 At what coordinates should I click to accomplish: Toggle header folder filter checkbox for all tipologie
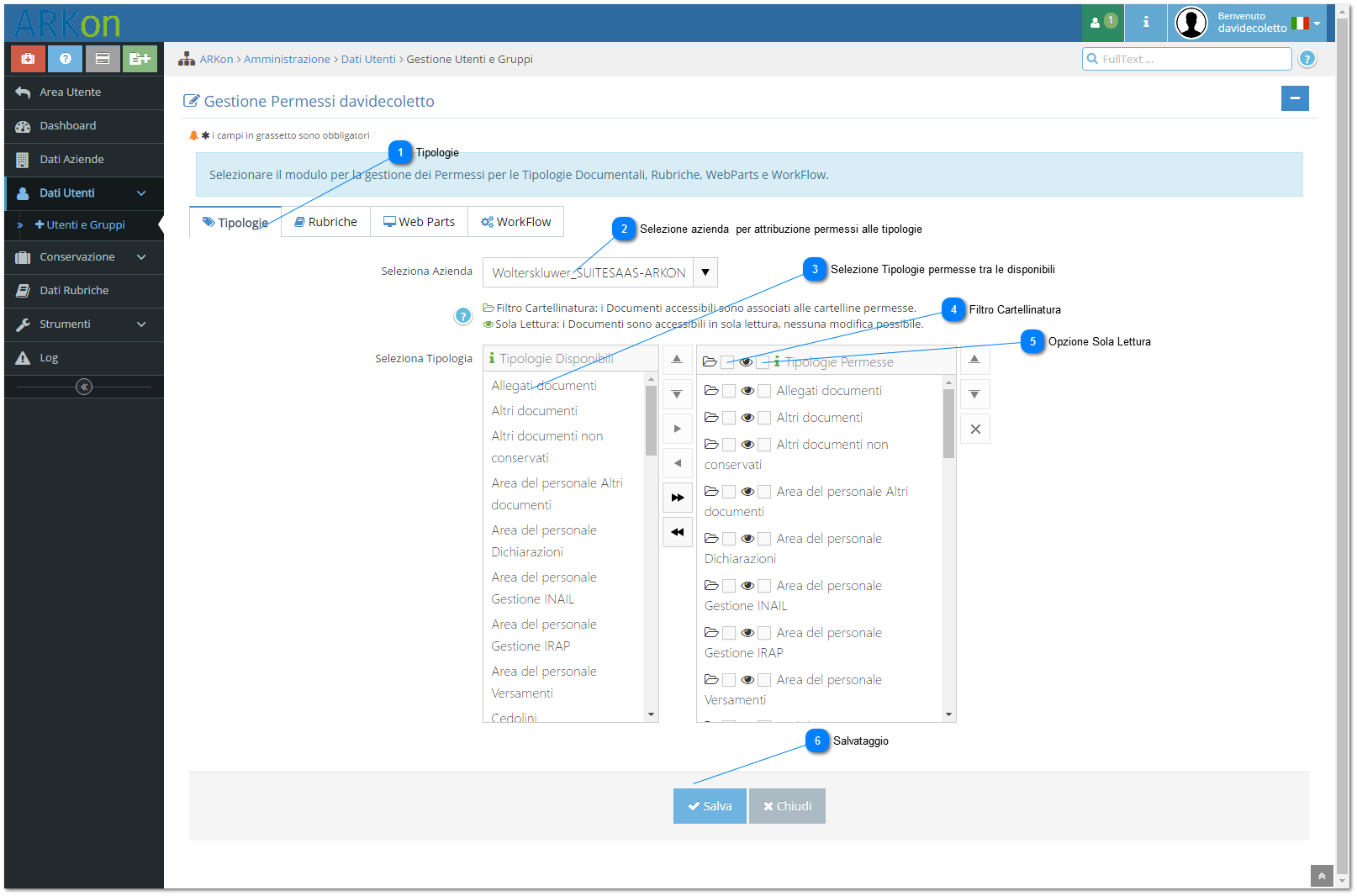[728, 362]
